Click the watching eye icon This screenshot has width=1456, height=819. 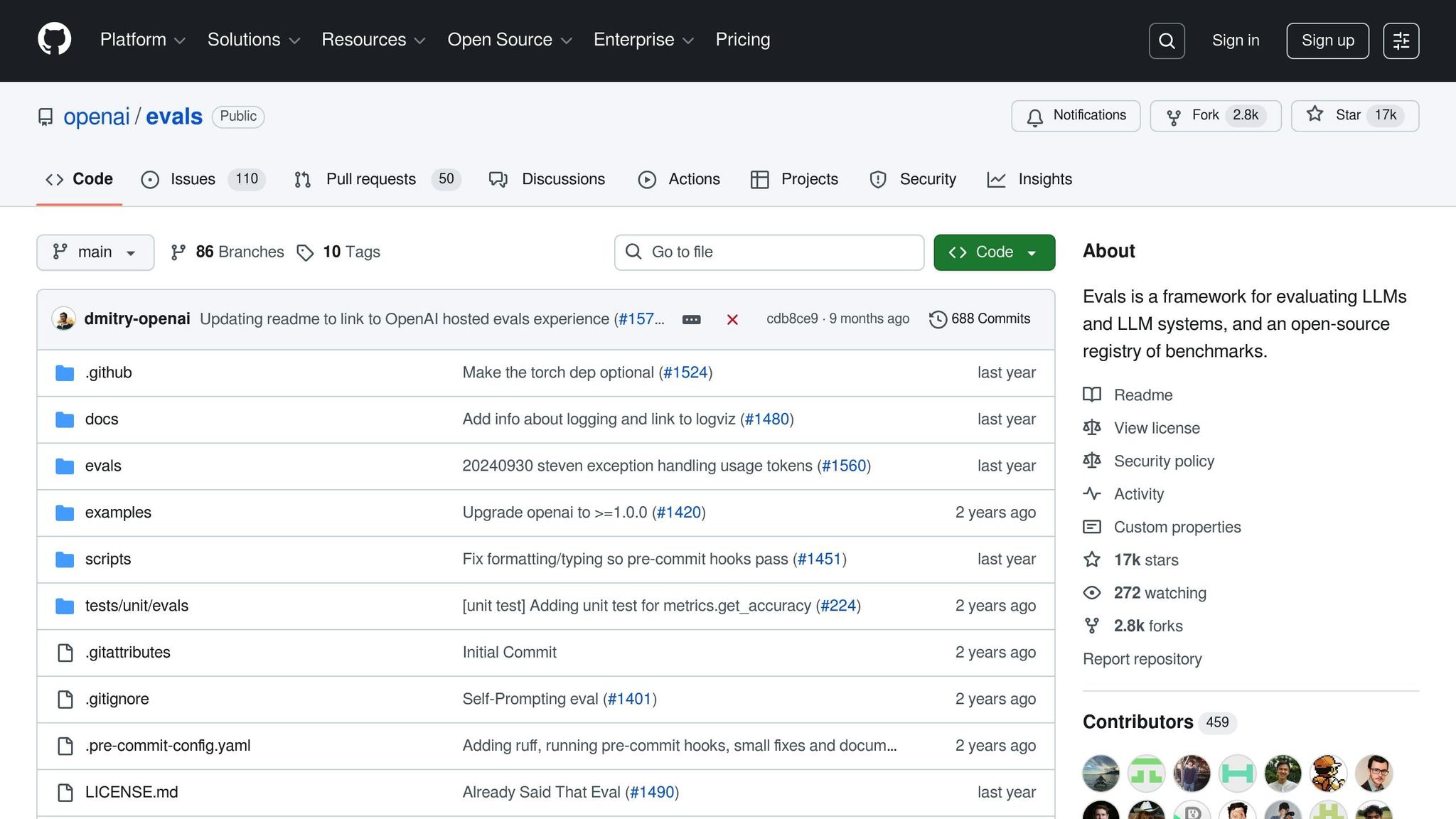coord(1093,592)
